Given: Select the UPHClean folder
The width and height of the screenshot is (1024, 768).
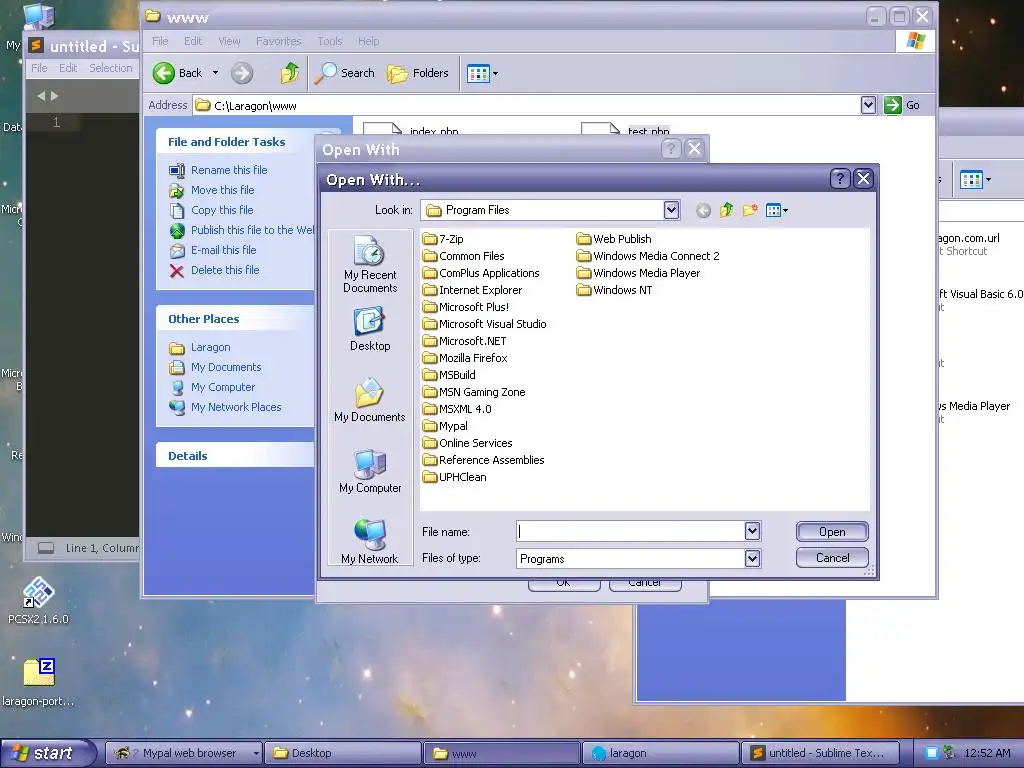Looking at the screenshot, I should (x=455, y=477).
